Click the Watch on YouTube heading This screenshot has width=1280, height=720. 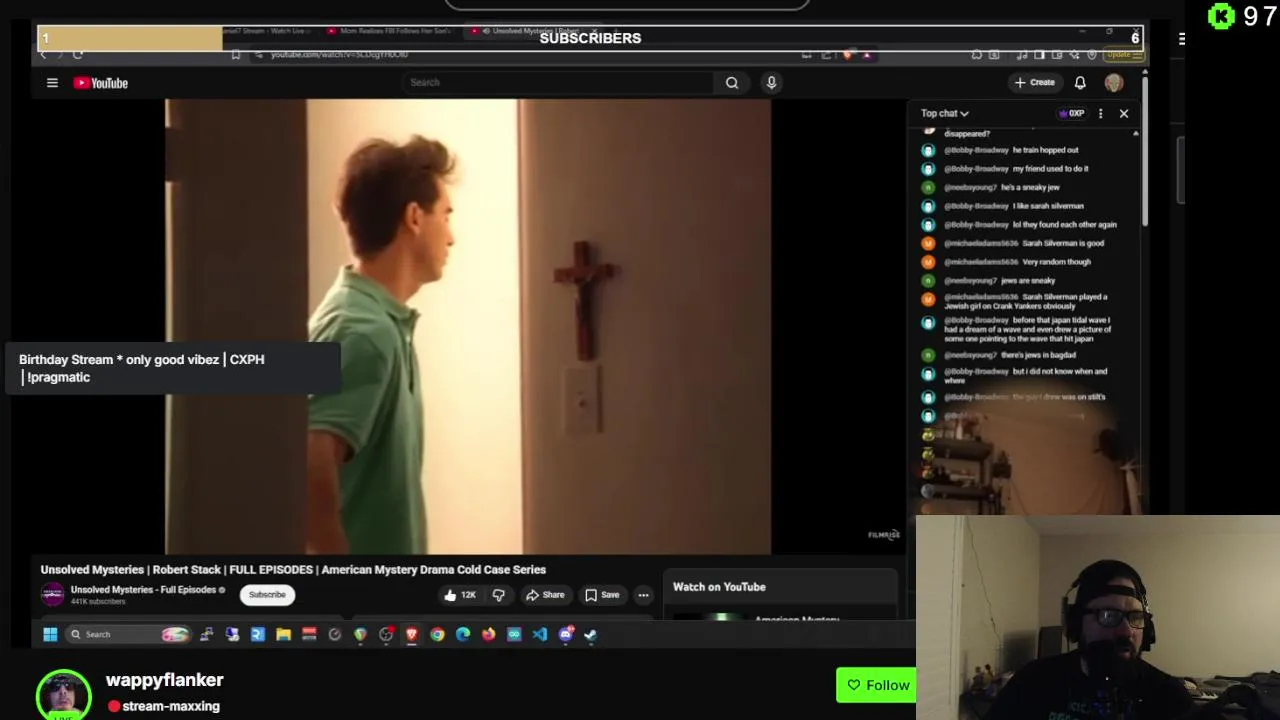(719, 587)
